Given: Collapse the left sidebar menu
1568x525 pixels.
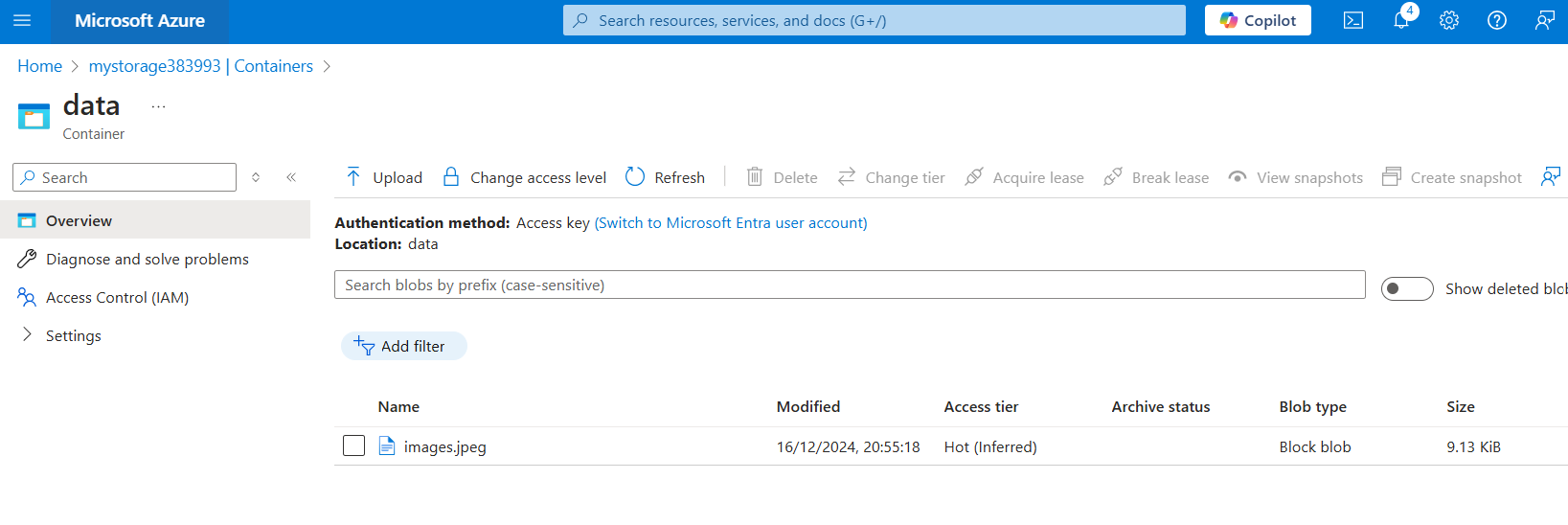Looking at the screenshot, I should point(291,177).
